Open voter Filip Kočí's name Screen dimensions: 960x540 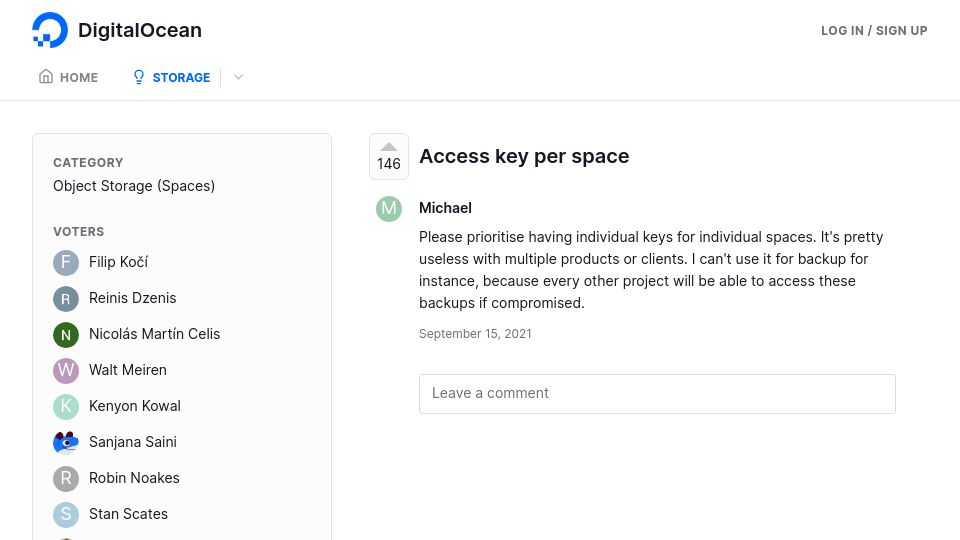tap(118, 262)
